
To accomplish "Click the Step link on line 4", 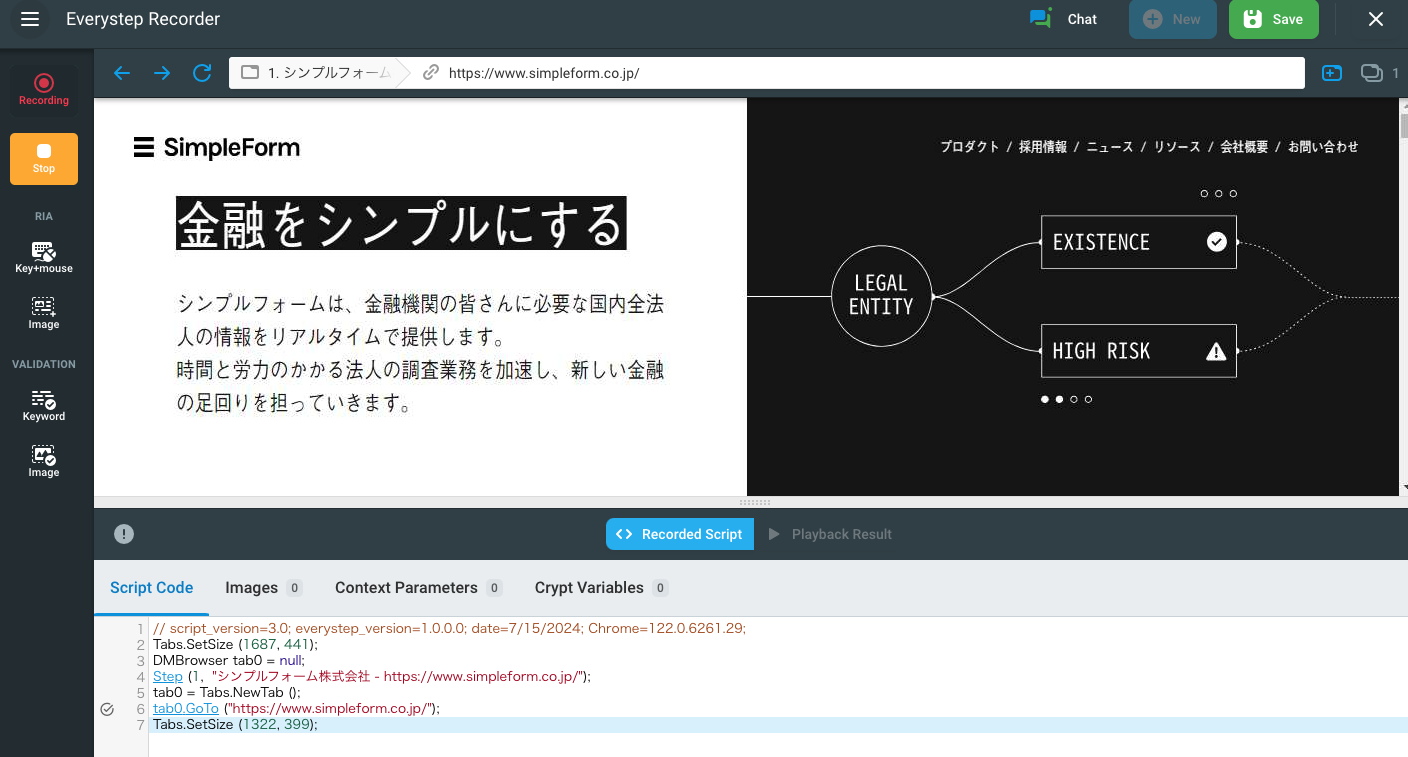I will [x=168, y=676].
